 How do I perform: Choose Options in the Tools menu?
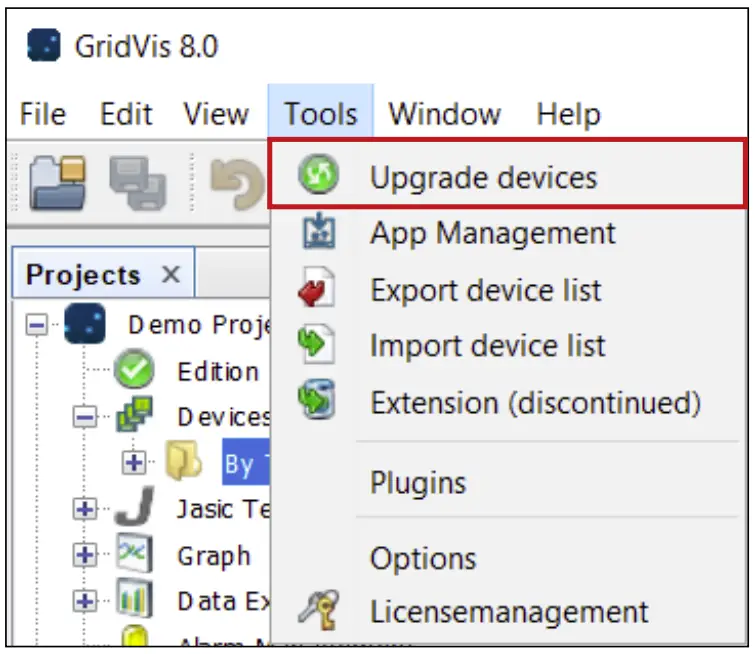pos(423,558)
